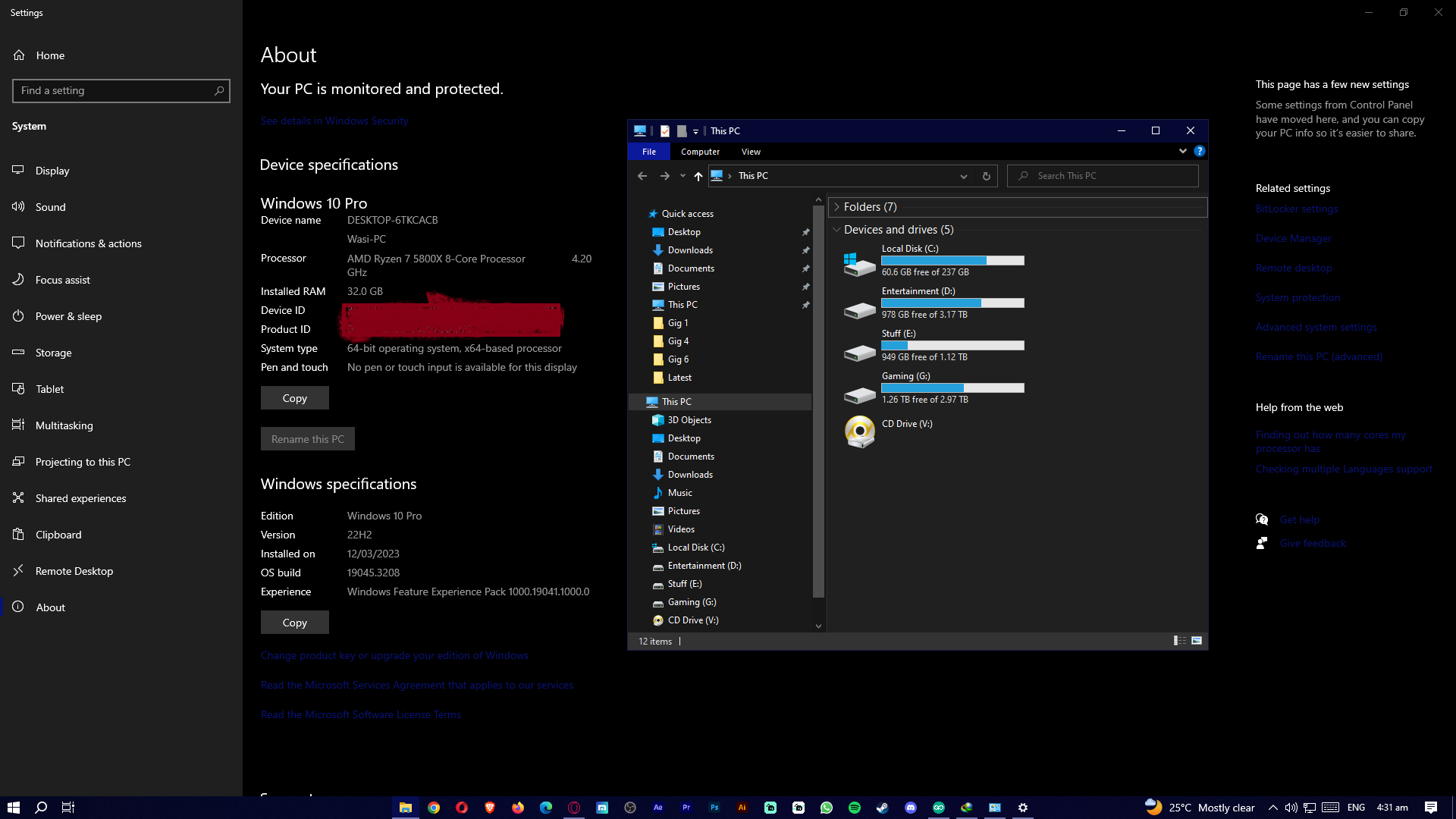Expand the Folders (7) group
Viewport: 1456px width, 819px height.
click(837, 207)
